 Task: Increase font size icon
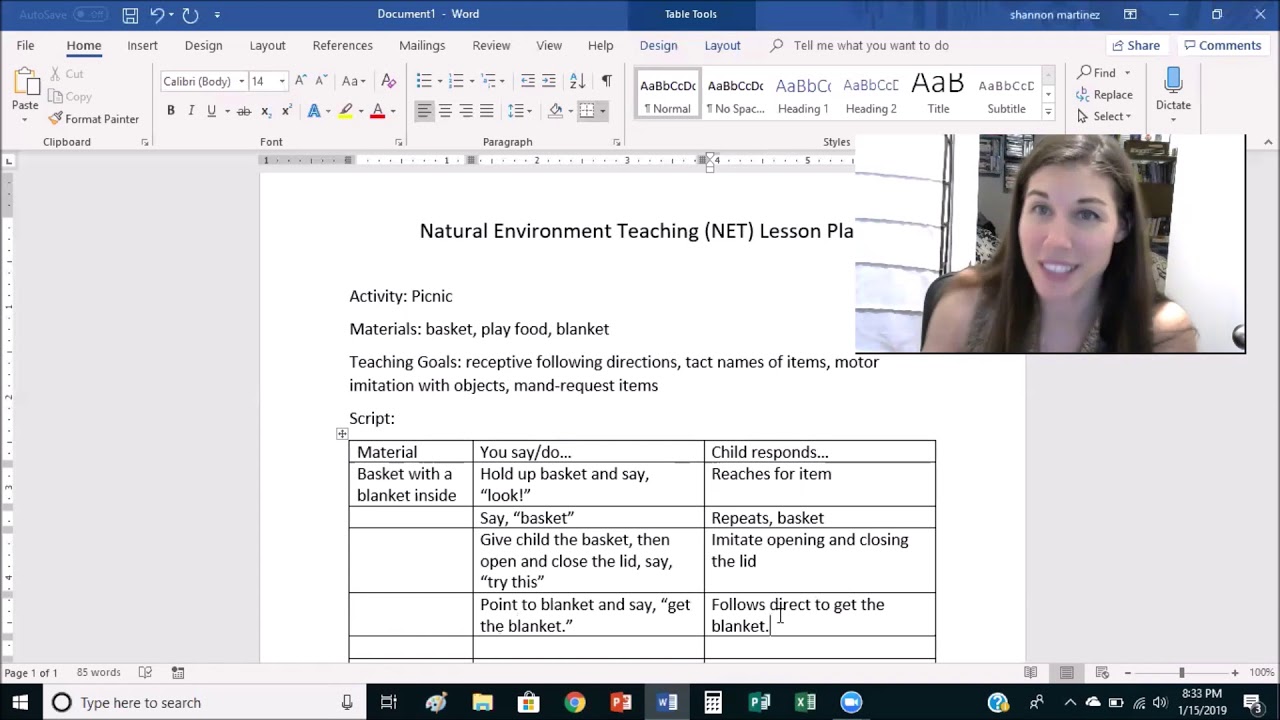click(x=301, y=81)
